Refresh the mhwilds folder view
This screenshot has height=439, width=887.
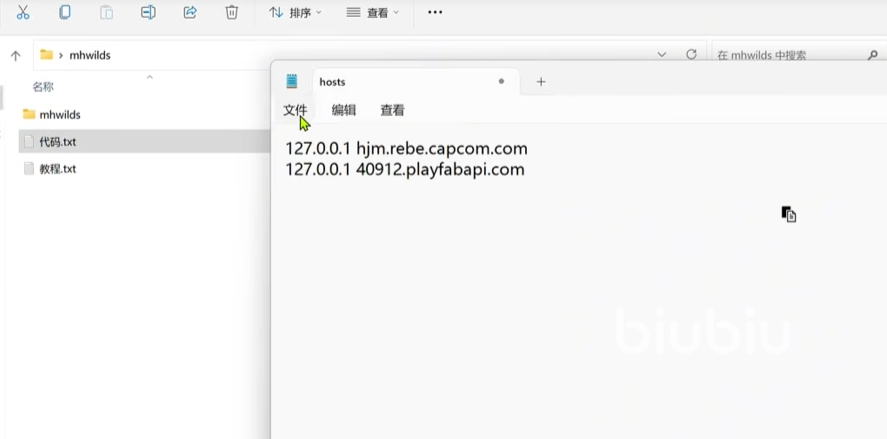pos(691,55)
